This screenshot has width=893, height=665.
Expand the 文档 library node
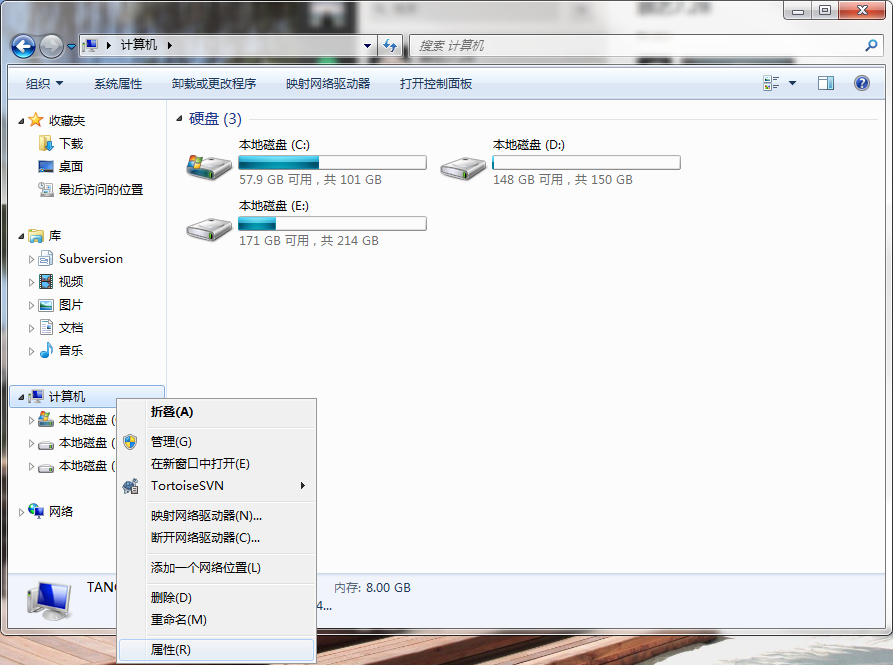31,328
